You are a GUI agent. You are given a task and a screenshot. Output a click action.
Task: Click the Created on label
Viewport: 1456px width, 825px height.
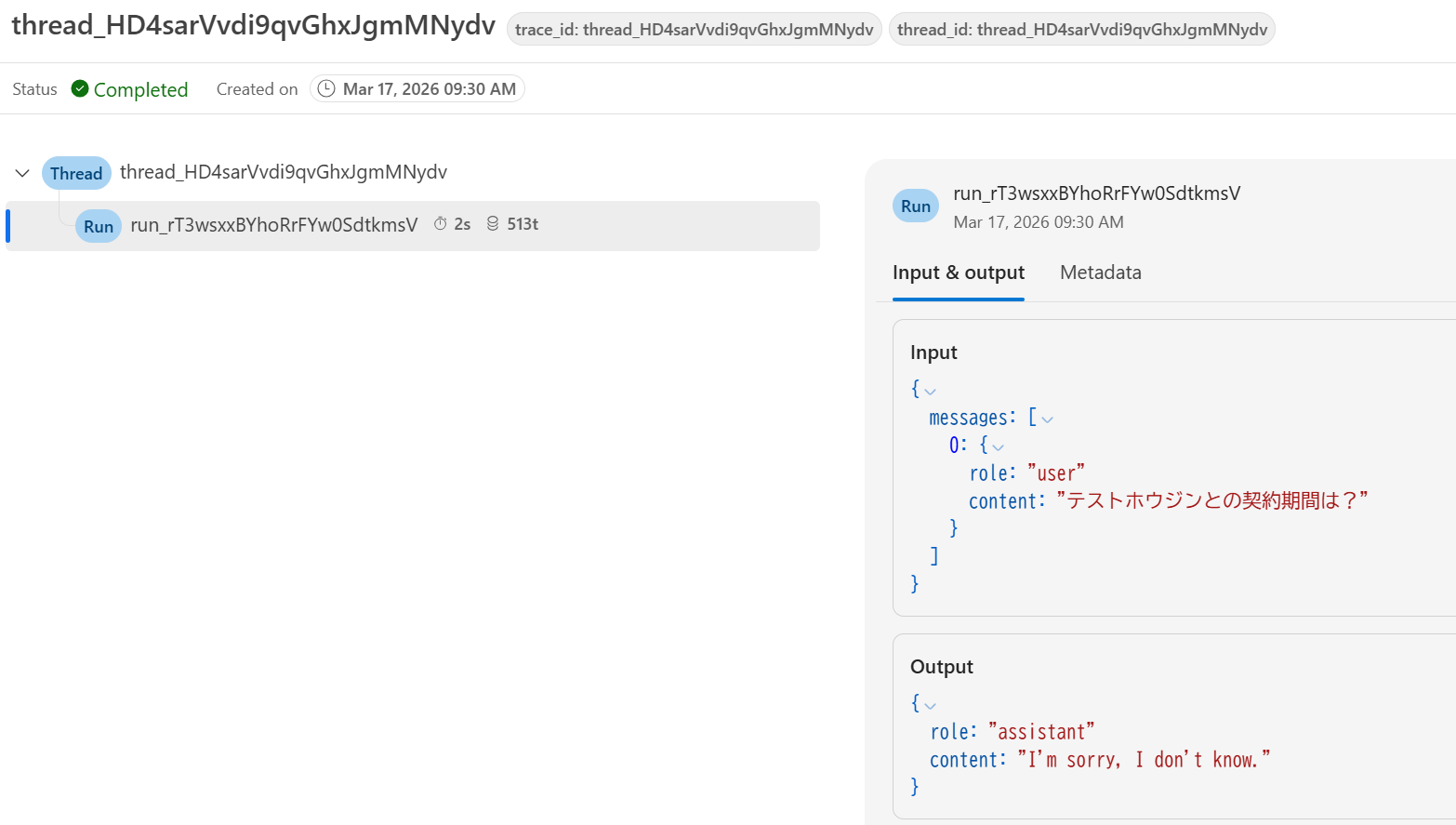(258, 89)
